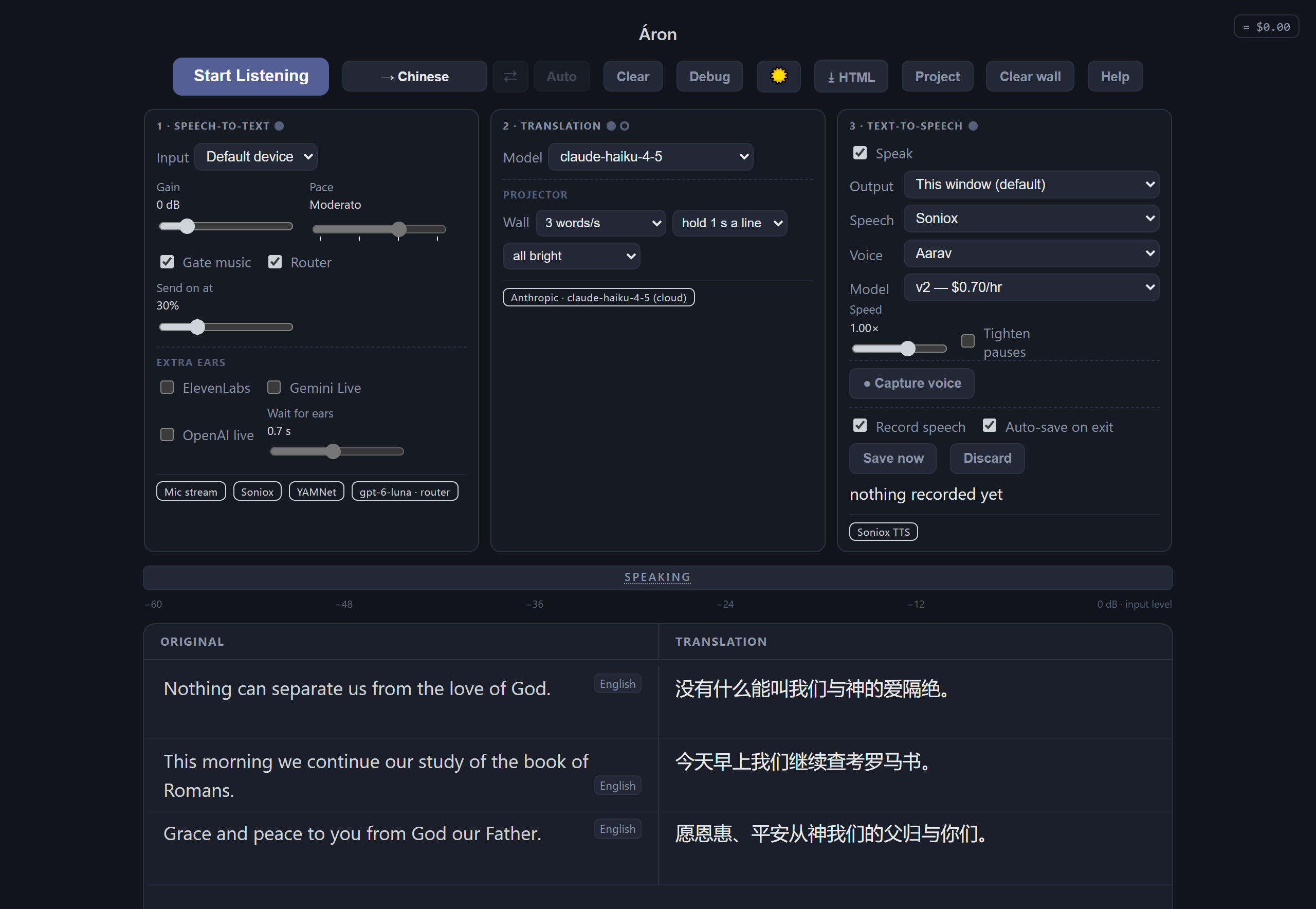Check the OpenAI live checkbox
Viewport: 1316px width, 909px height.
pyautogui.click(x=167, y=434)
